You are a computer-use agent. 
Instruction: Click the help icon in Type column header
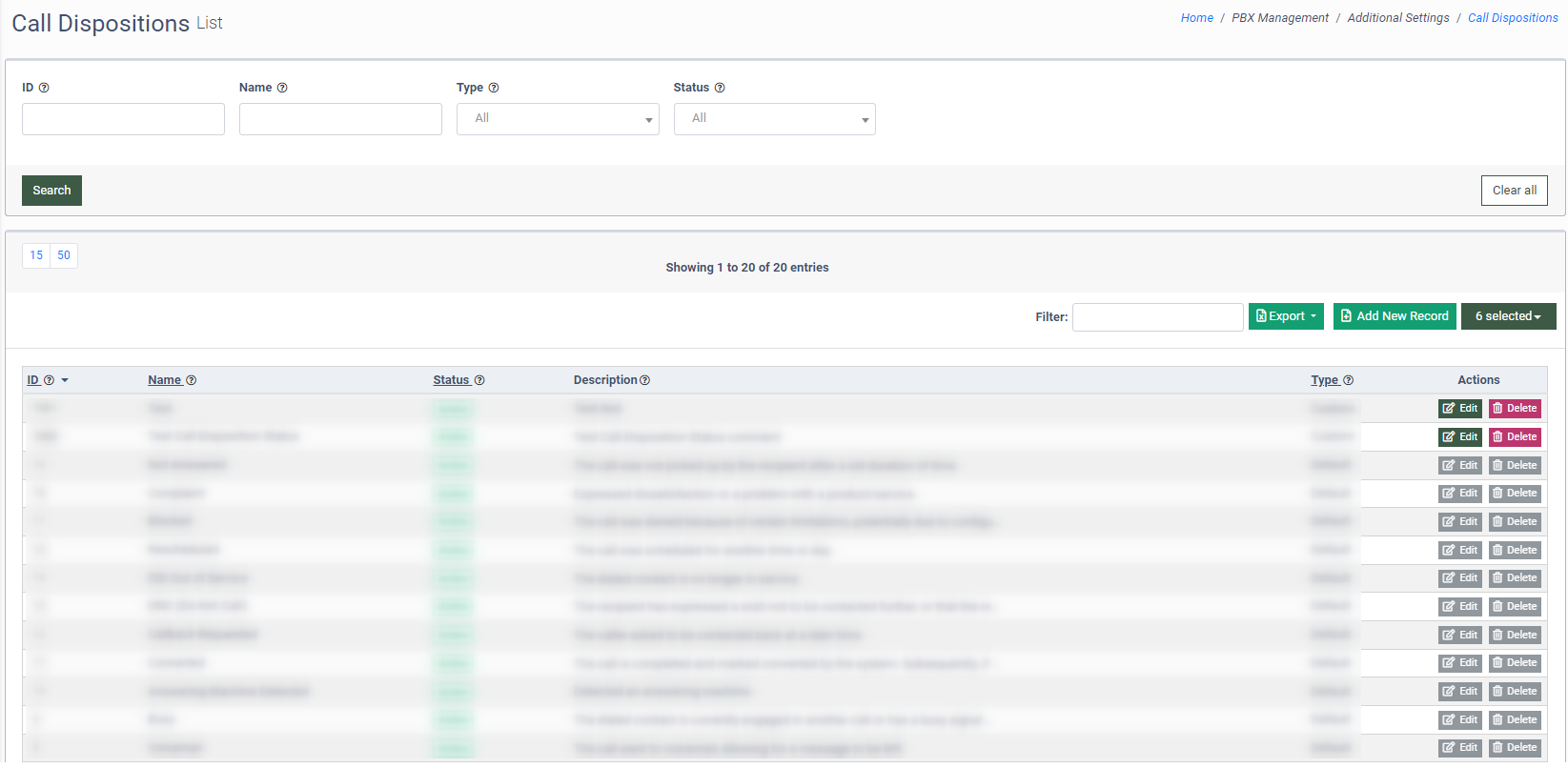tap(1348, 380)
